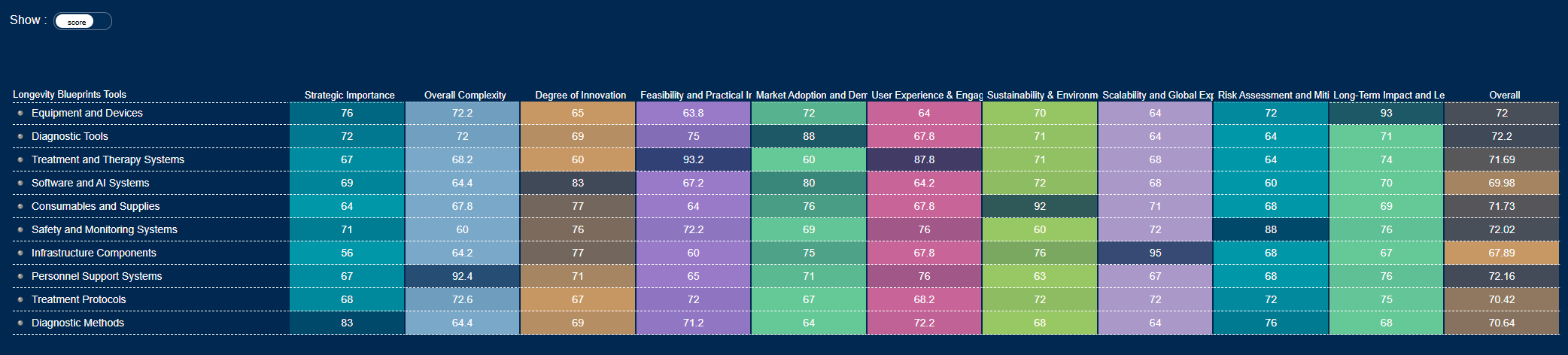
Task: Click the bullet beside Consumables and Supplies
Action: tap(20, 206)
